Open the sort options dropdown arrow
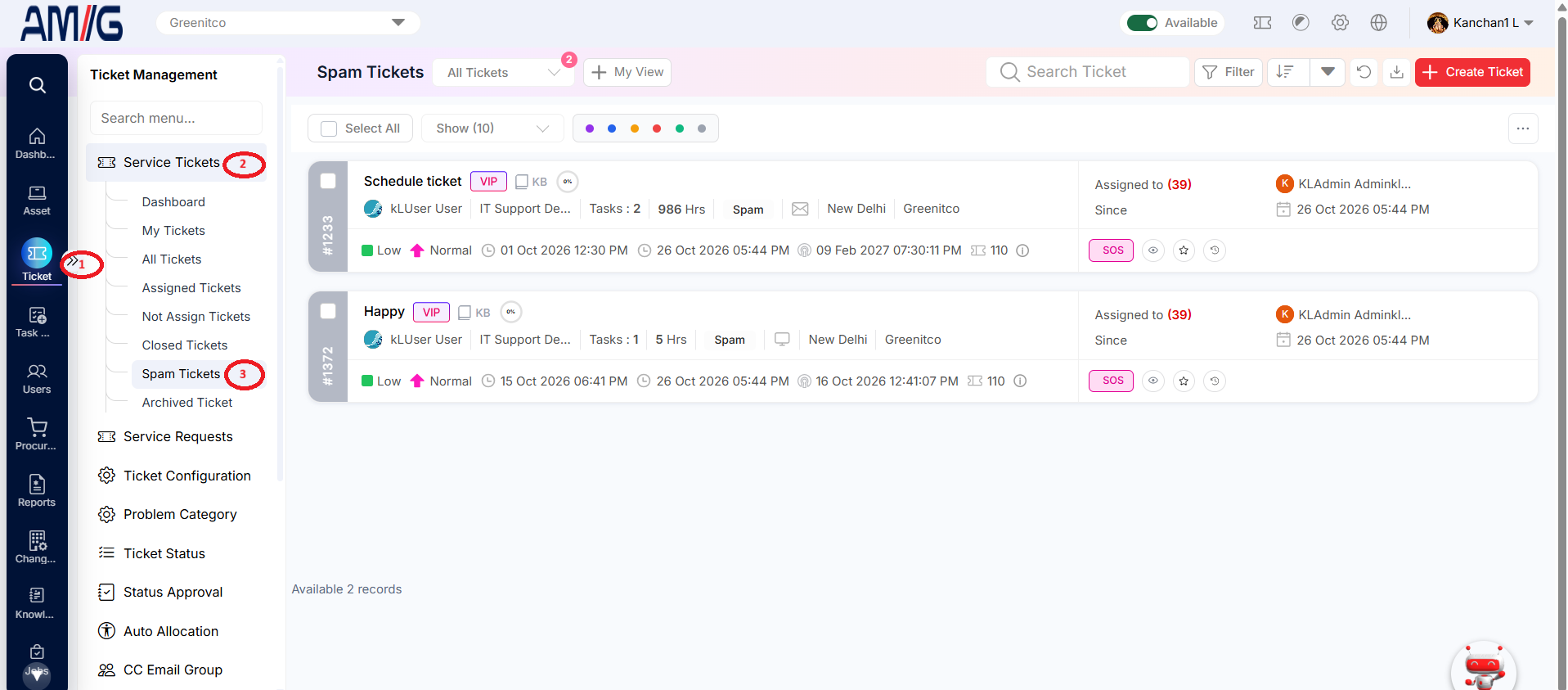This screenshot has height=690, width=1568. coord(1328,72)
